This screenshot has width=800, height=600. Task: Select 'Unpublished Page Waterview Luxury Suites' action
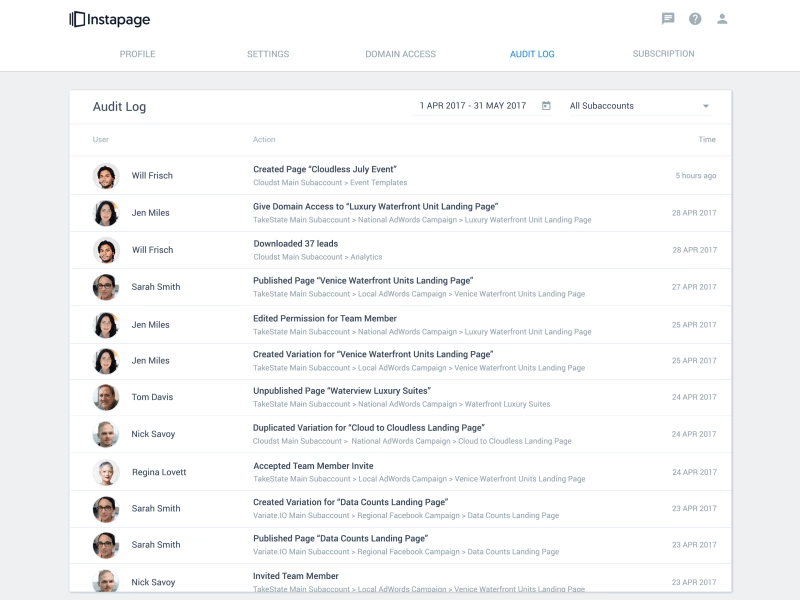(342, 391)
